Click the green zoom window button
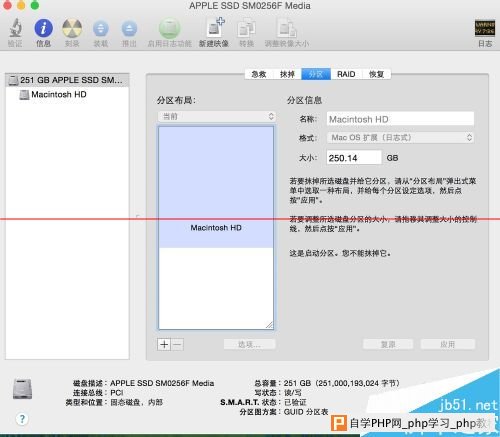Screen dimensions: 500x437 coord(35,5)
